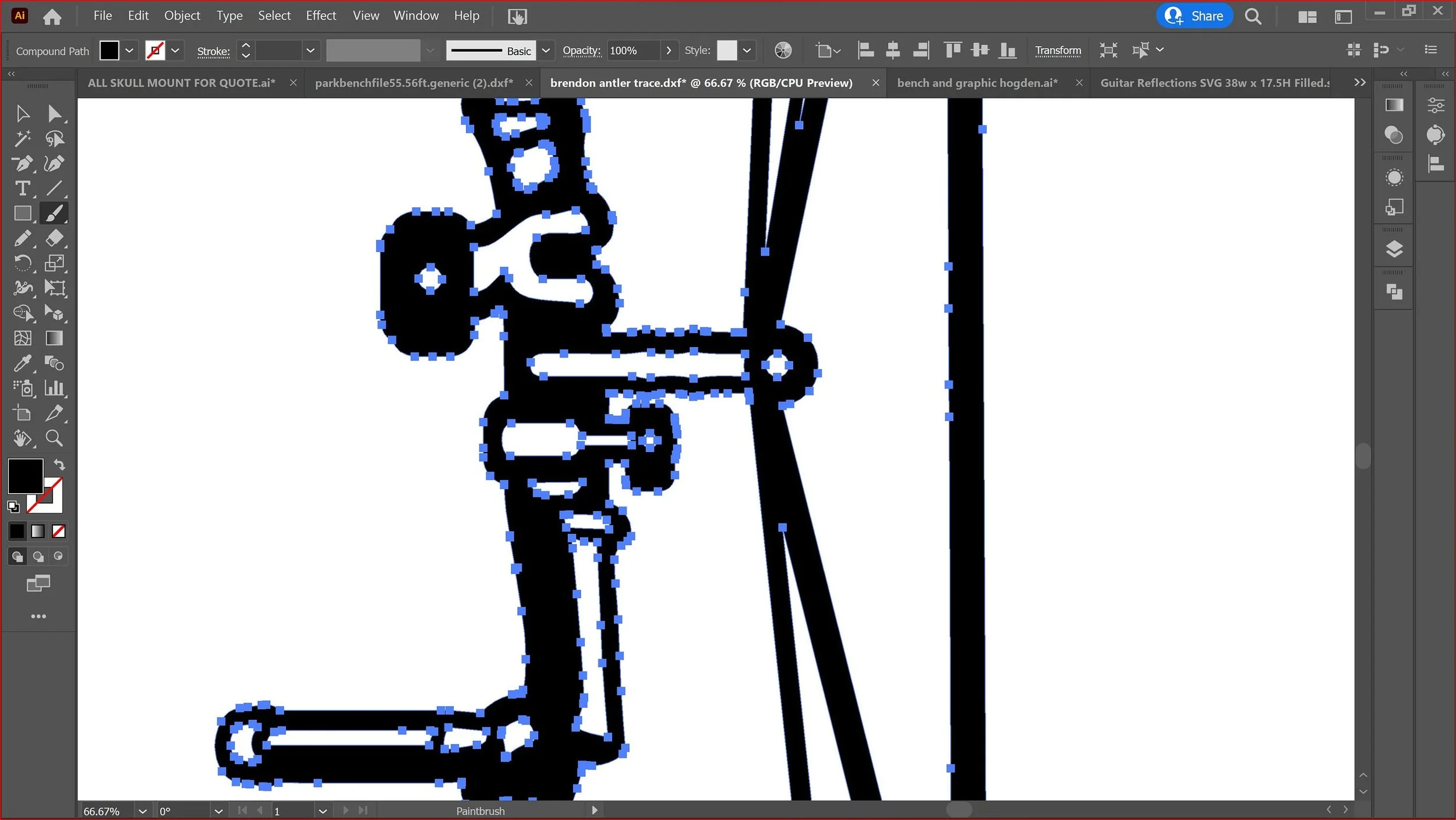Swap fill and stroke colors
Screen dimensions: 1456x820
tap(59, 465)
